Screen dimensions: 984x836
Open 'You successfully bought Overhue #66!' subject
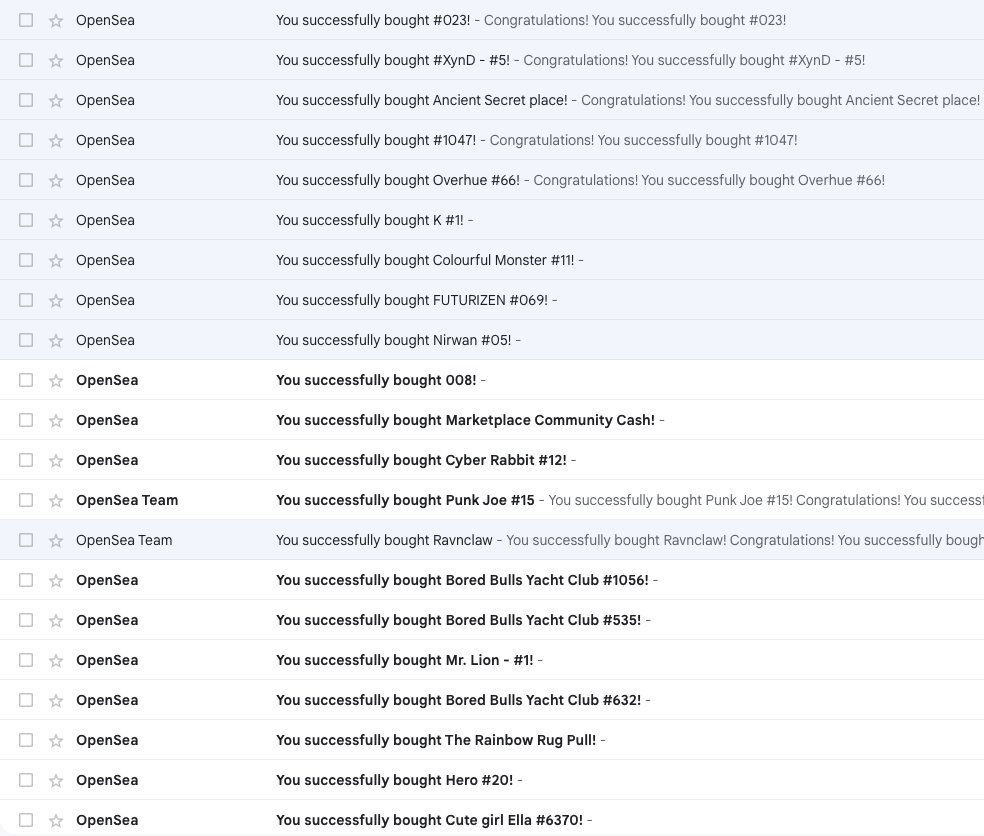[398, 180]
